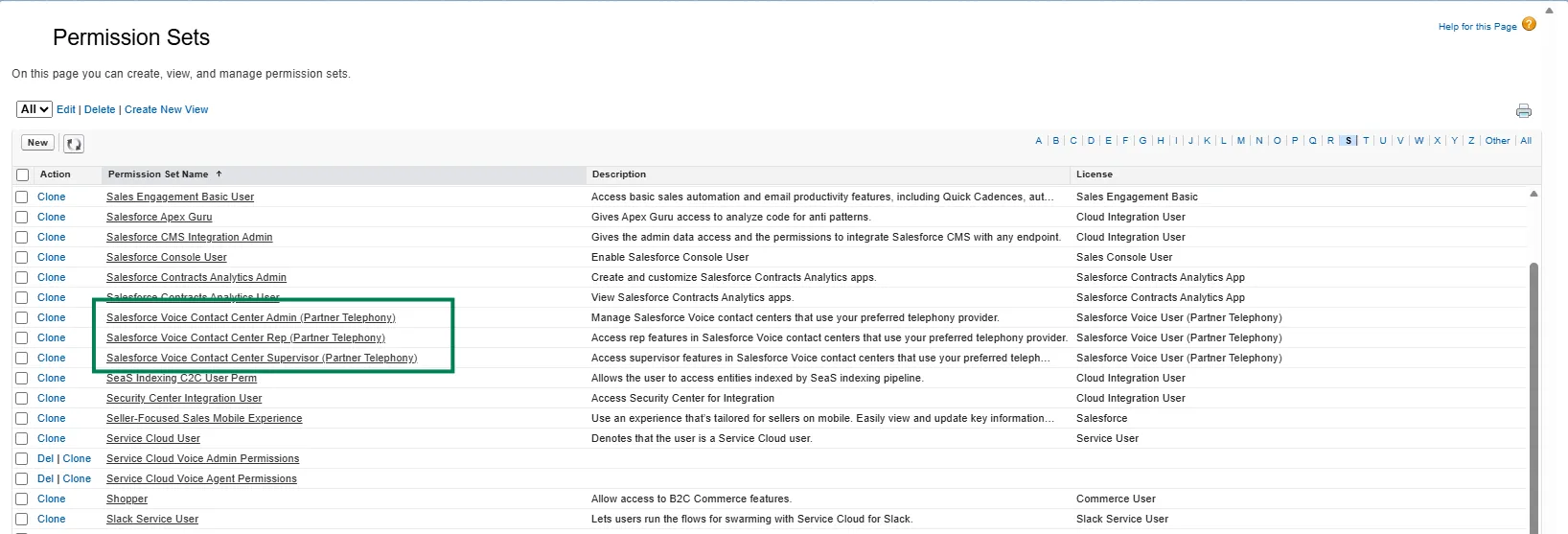Image resolution: width=1568 pixels, height=534 pixels.
Task: Delete Service Cloud Voice Agent Permissions
Action: [45, 478]
